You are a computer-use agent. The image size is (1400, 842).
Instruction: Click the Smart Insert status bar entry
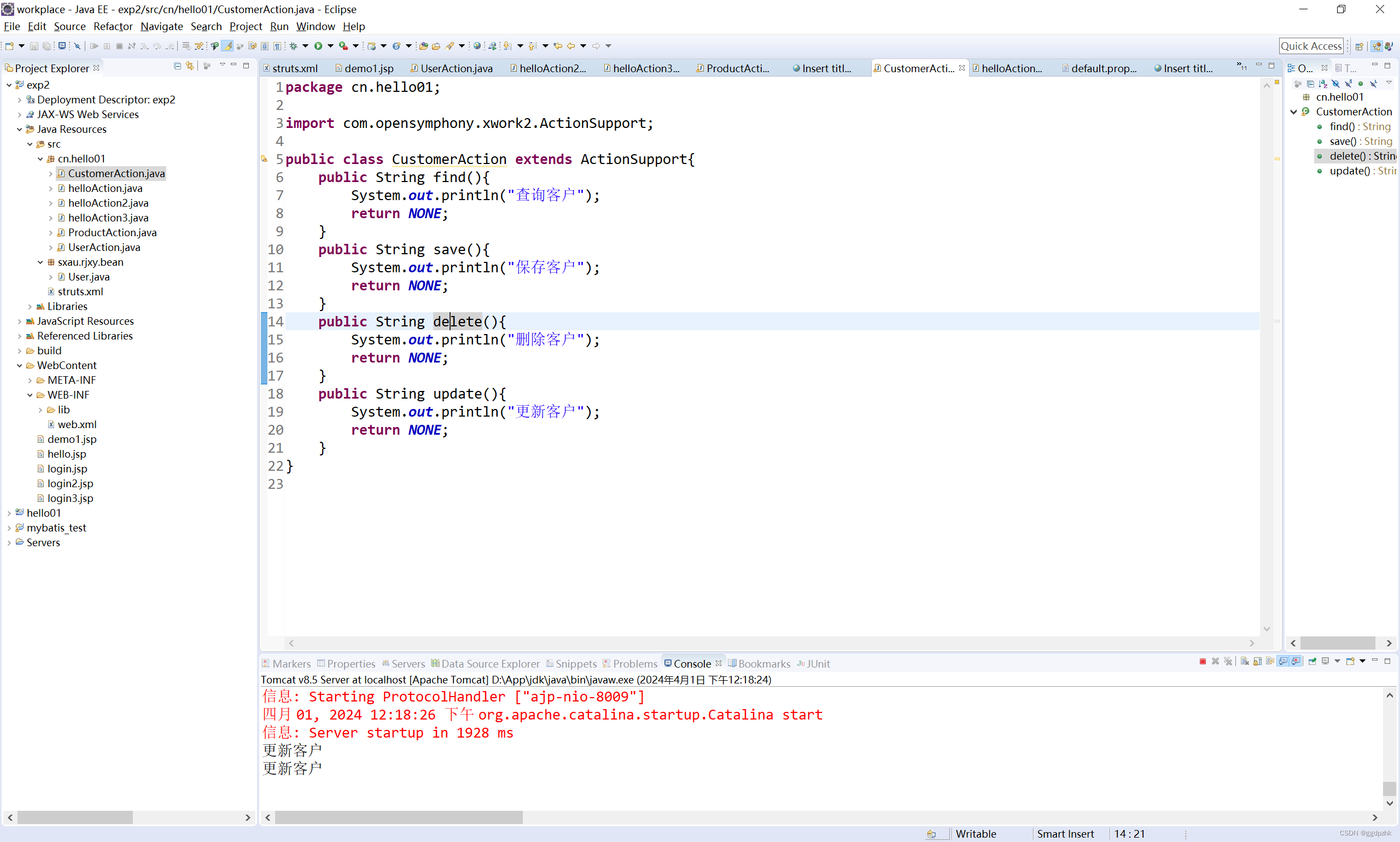1065,833
